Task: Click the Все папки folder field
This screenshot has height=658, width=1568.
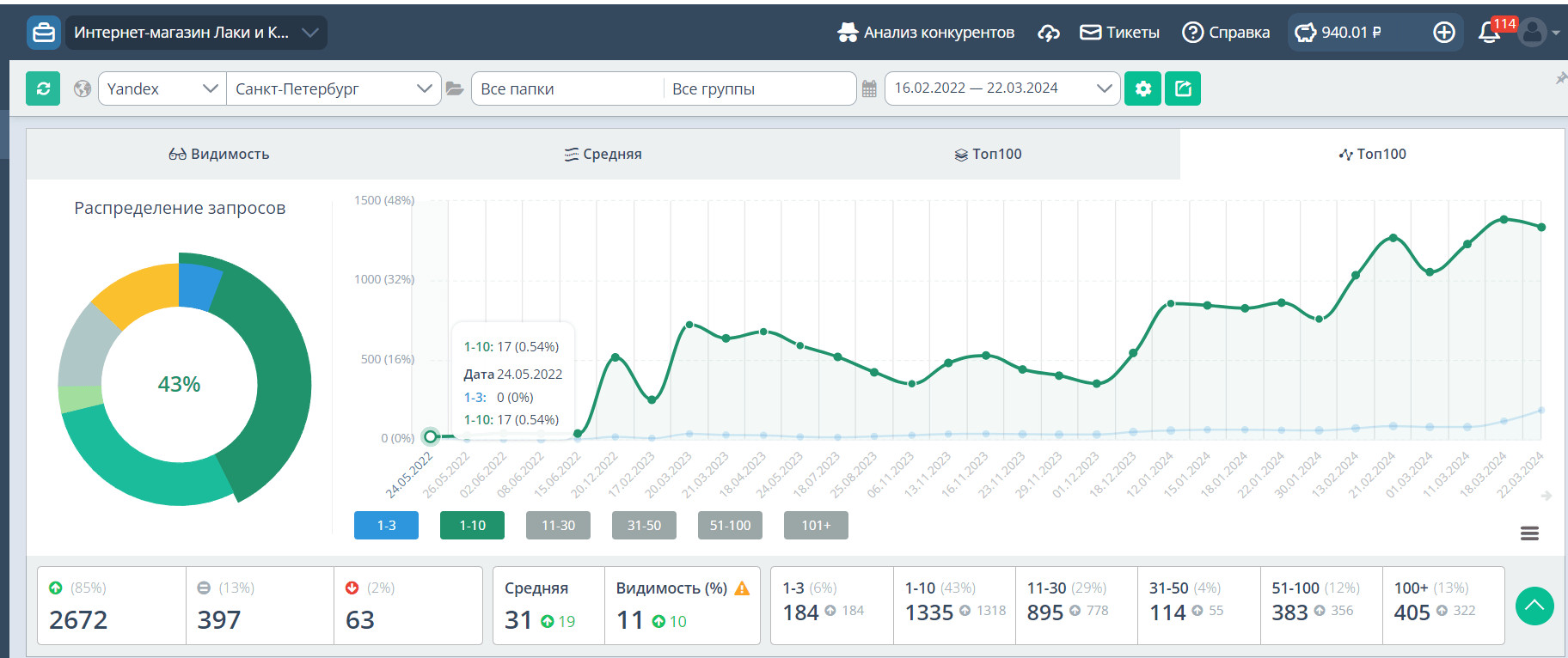Action: tap(567, 88)
